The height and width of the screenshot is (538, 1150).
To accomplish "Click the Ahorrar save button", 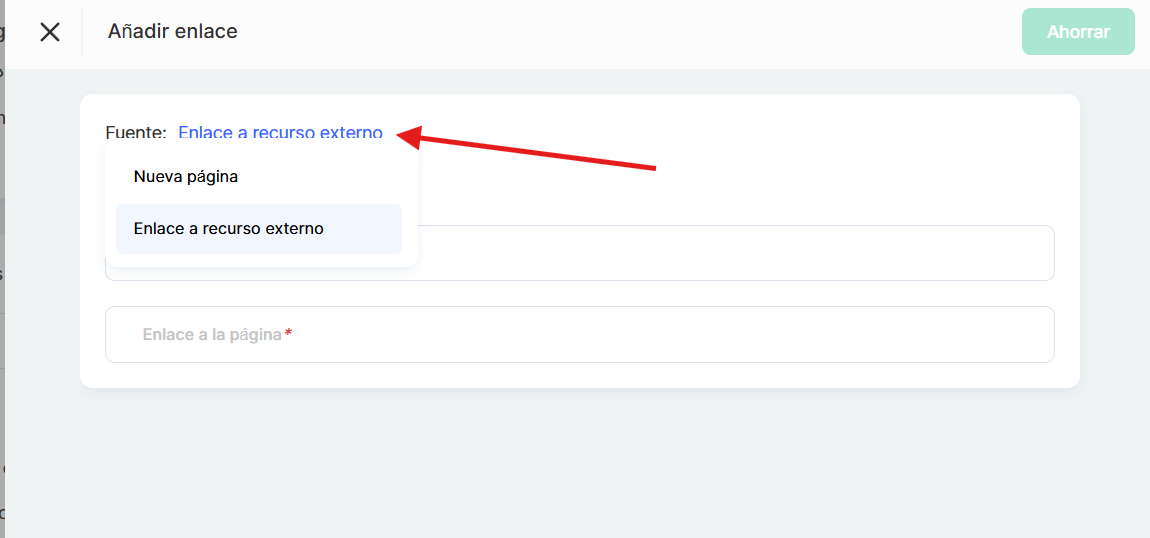I will pos(1078,32).
